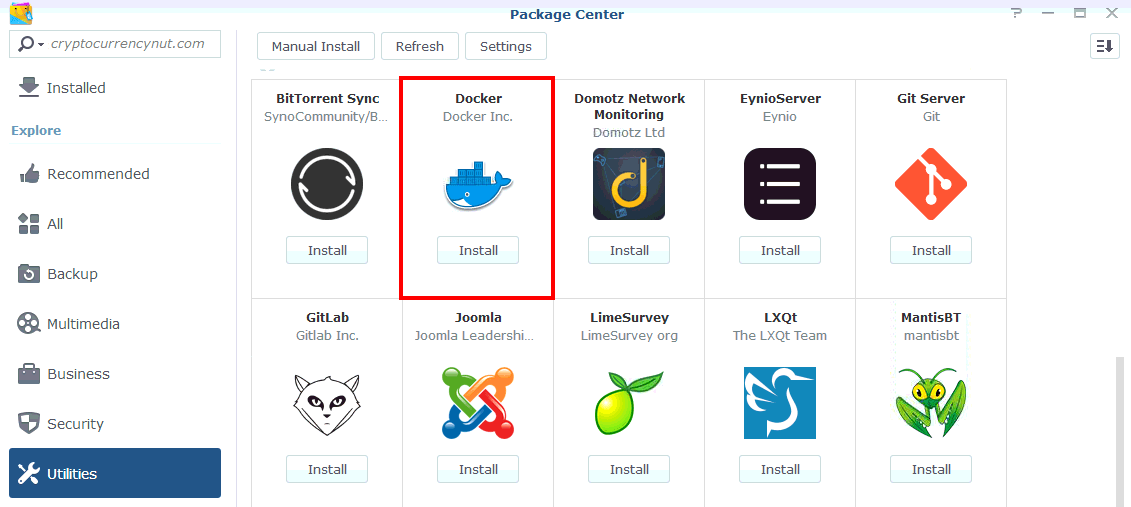Install Domotz Network Monitoring
Screen dimensions: 1131x507
pyautogui.click(x=629, y=250)
